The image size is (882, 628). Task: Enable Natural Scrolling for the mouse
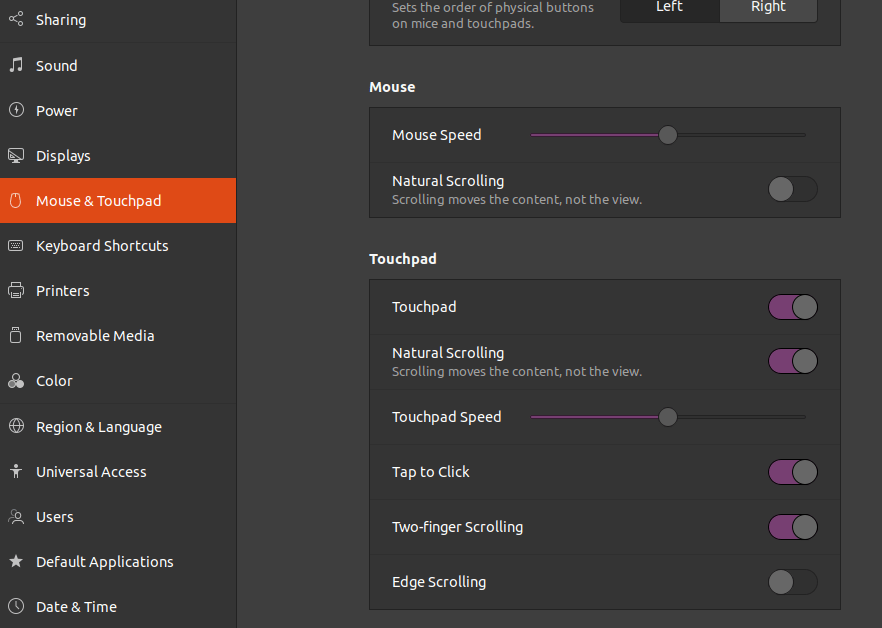(793, 189)
